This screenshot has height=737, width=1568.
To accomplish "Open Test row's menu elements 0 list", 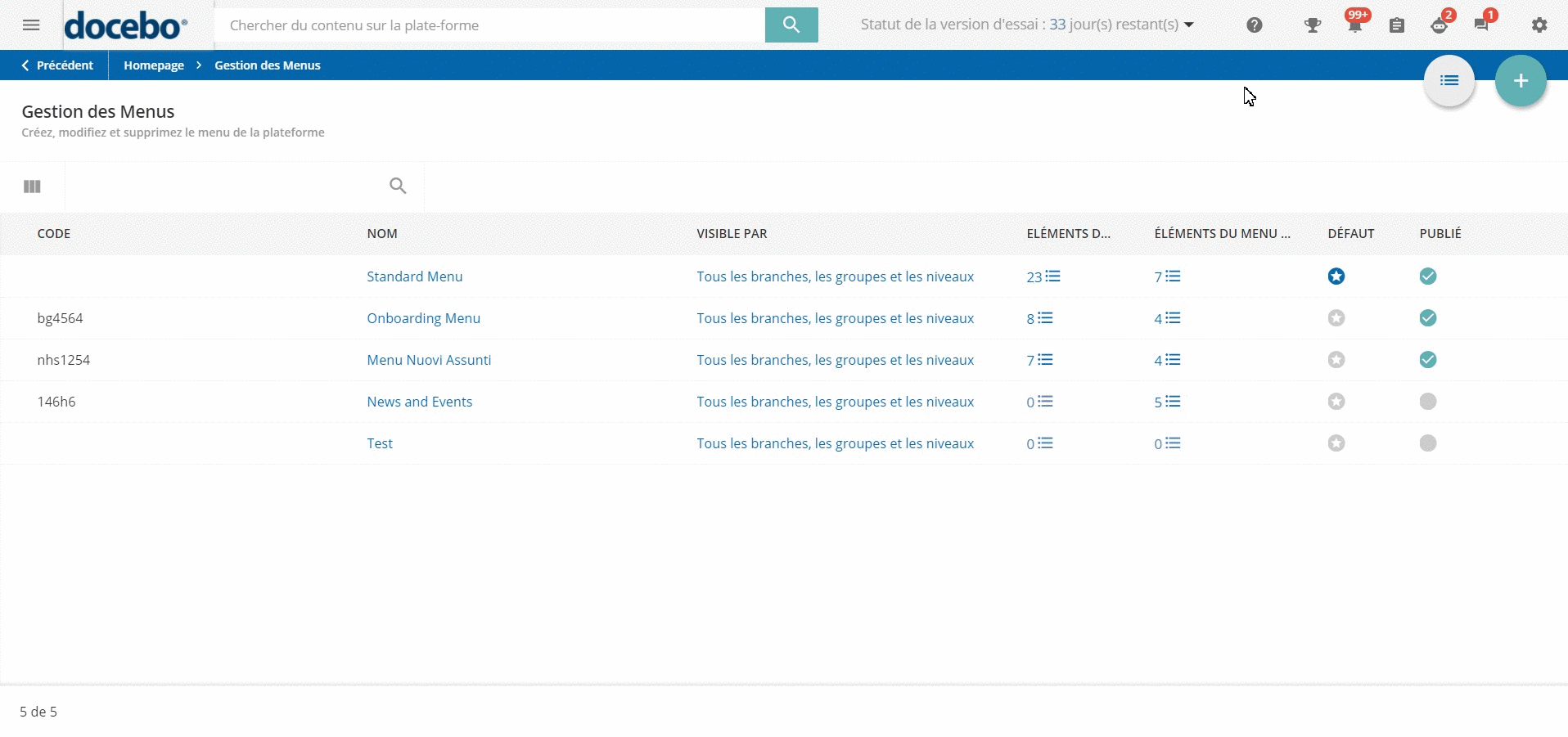I will [x=1168, y=443].
